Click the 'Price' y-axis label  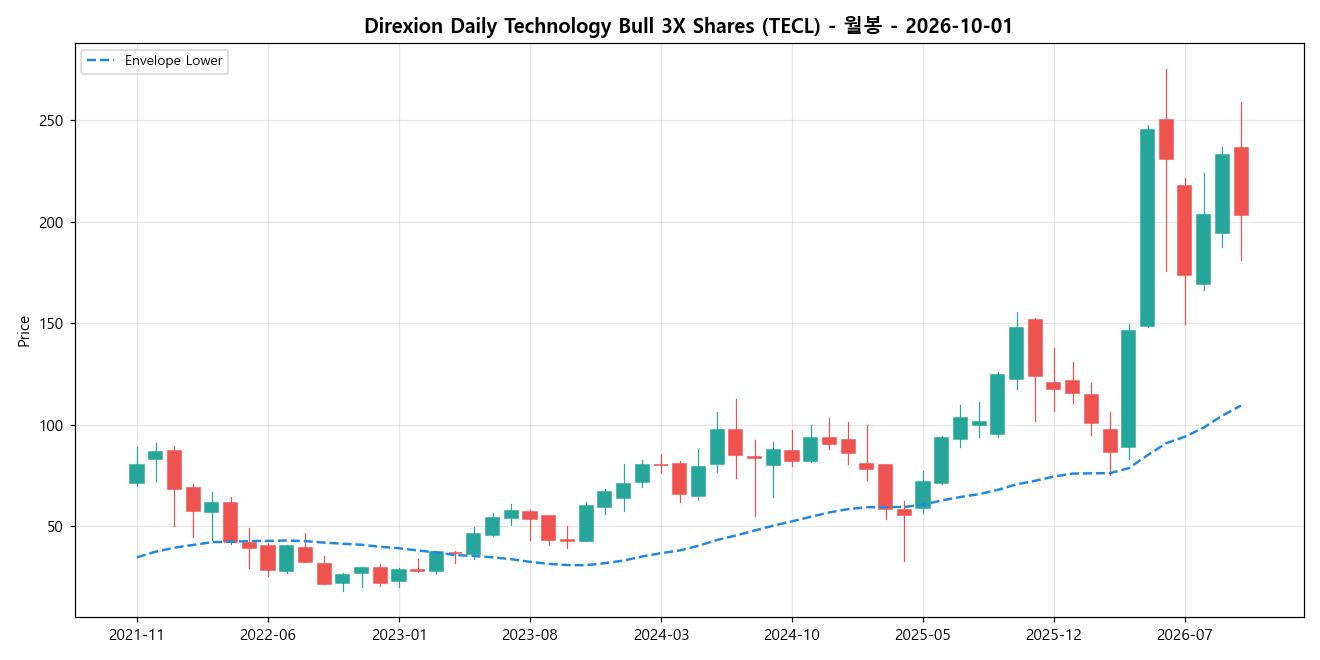pyautogui.click(x=23, y=331)
